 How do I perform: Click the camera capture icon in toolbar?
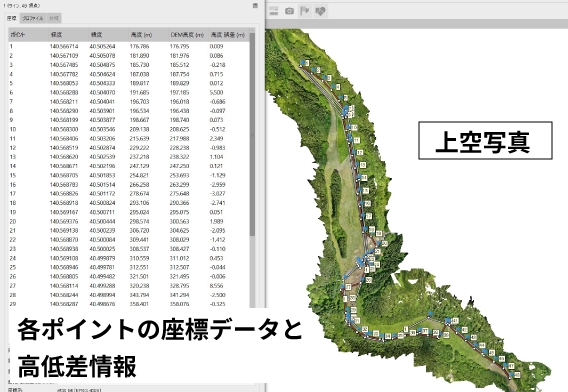[289, 11]
